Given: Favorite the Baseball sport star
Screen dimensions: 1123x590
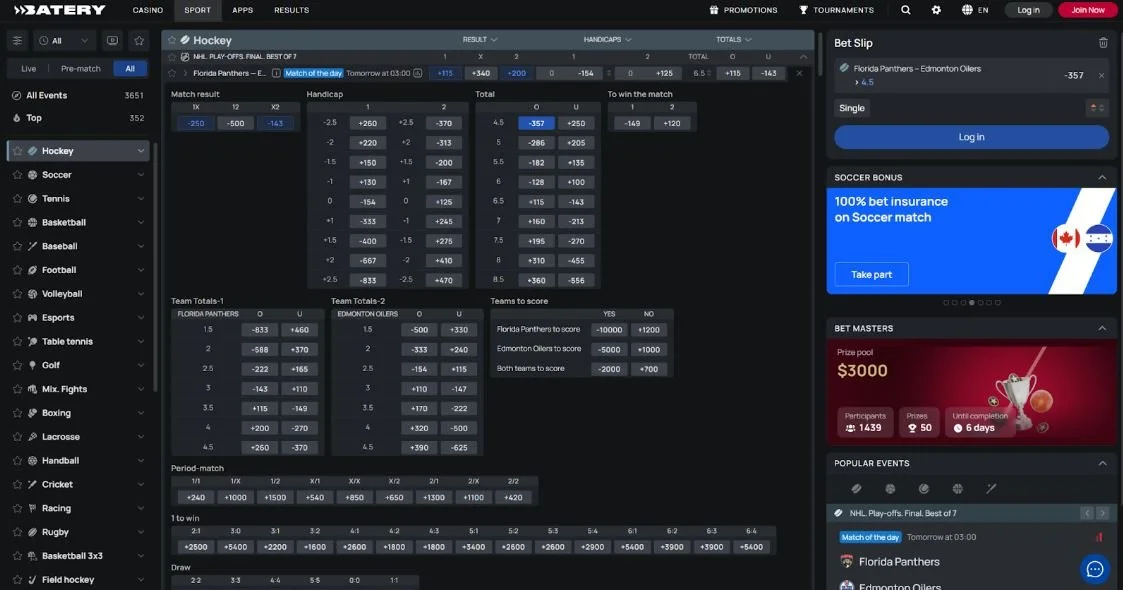Looking at the screenshot, I should (x=17, y=246).
